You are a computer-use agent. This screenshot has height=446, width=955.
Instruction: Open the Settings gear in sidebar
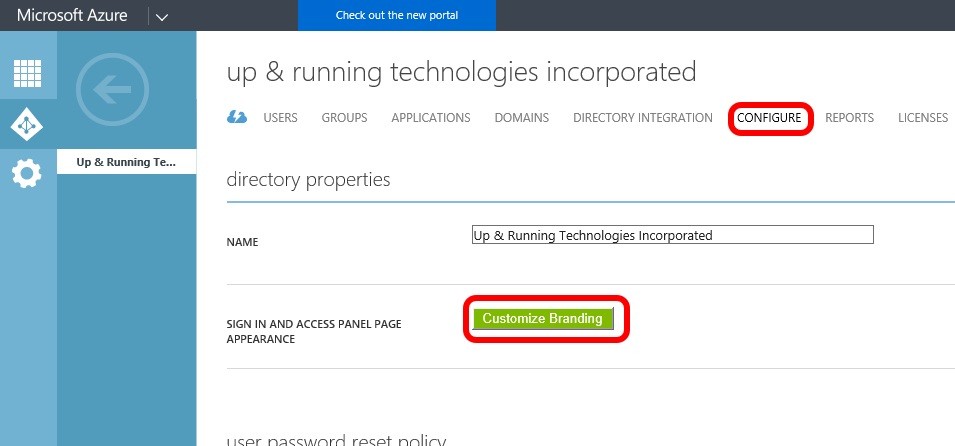coord(27,174)
